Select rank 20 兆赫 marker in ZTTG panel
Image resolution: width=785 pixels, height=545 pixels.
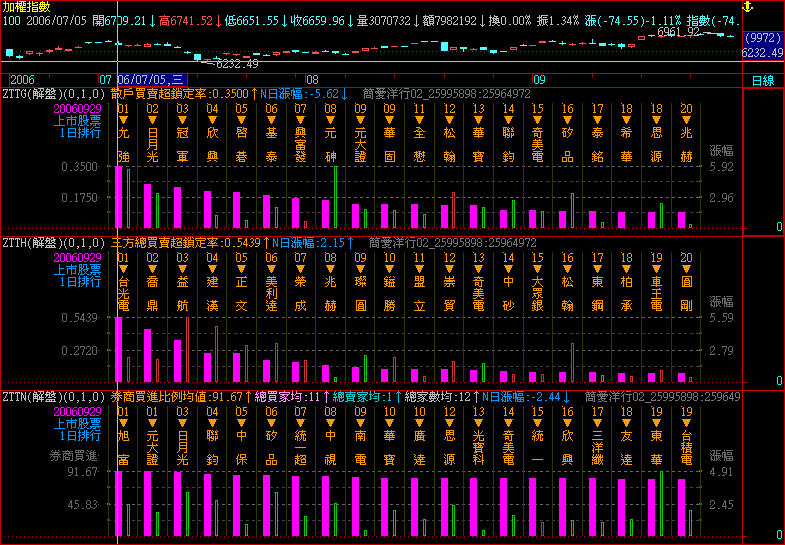[686, 120]
